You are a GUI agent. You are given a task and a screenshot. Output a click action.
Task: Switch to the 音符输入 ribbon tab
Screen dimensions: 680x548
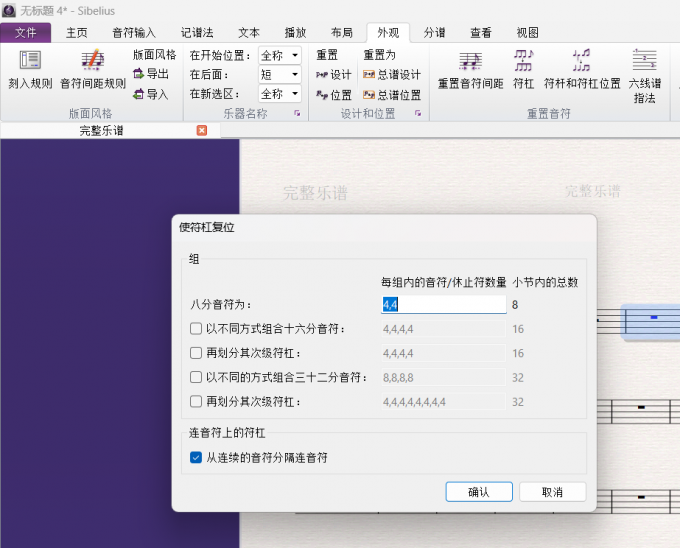click(134, 33)
